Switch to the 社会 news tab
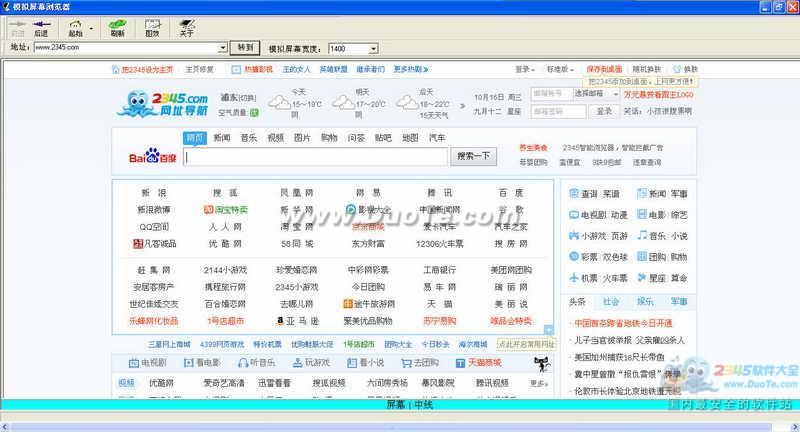Image resolution: width=800 pixels, height=432 pixels. coord(611,301)
